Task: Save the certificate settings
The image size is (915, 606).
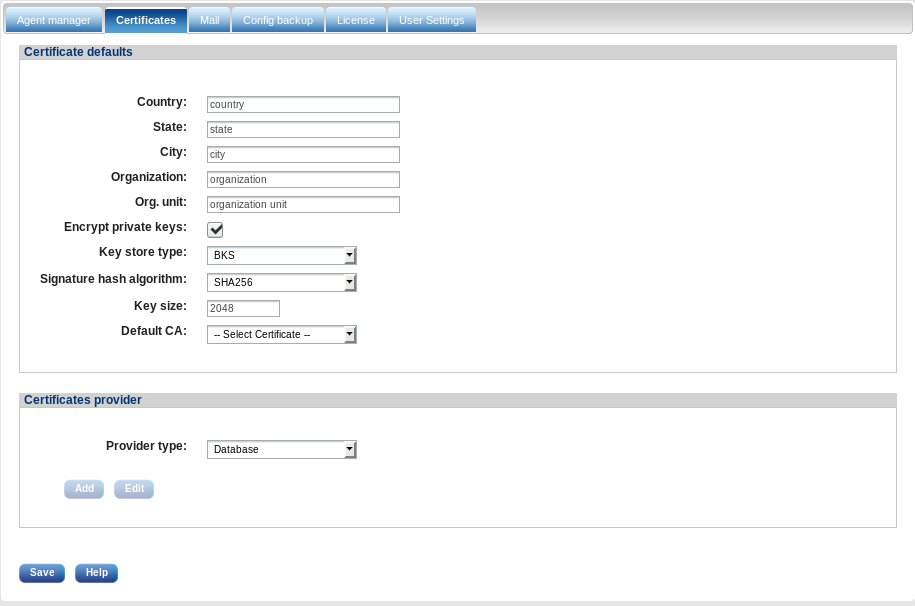Action: (x=42, y=573)
